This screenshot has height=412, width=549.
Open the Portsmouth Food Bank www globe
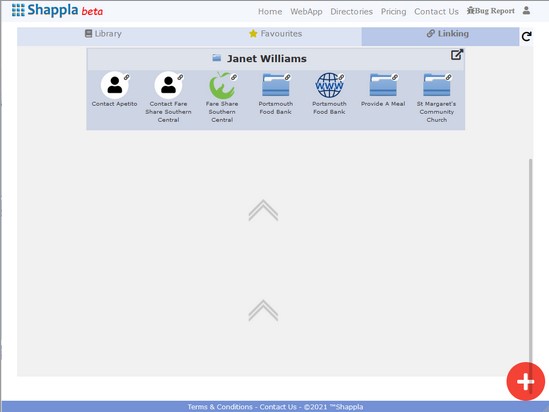pyautogui.click(x=329, y=85)
